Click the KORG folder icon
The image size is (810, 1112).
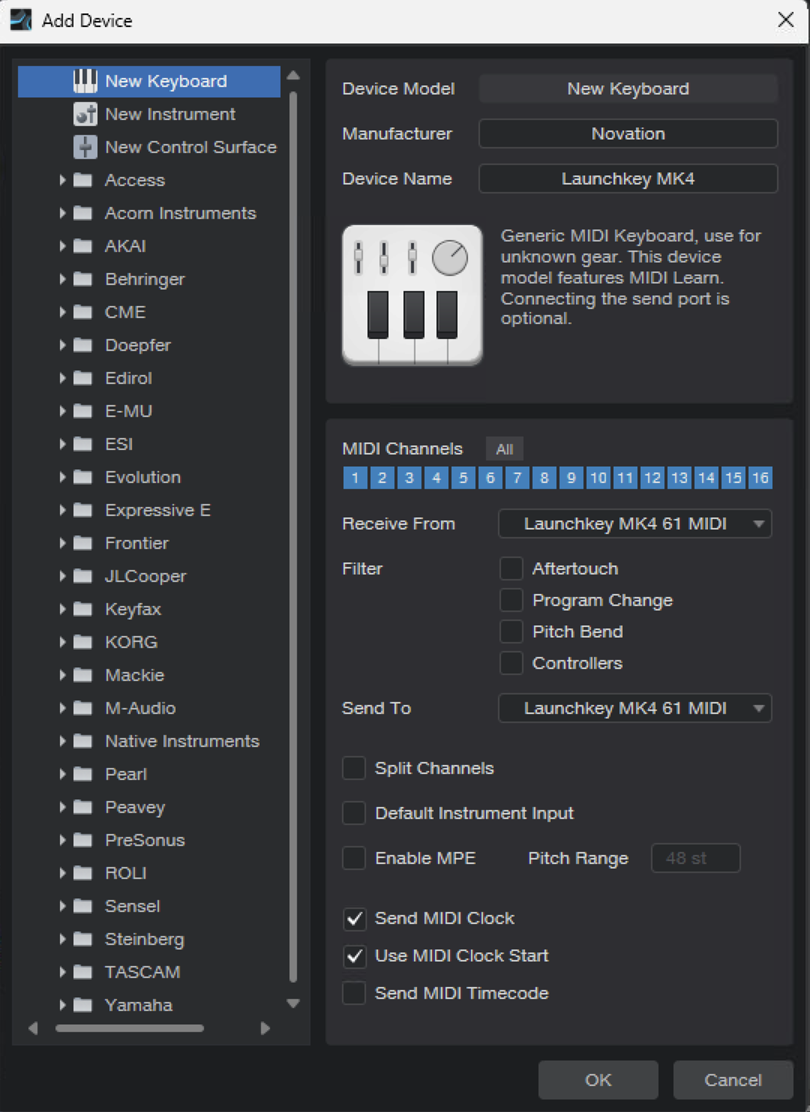coord(83,642)
